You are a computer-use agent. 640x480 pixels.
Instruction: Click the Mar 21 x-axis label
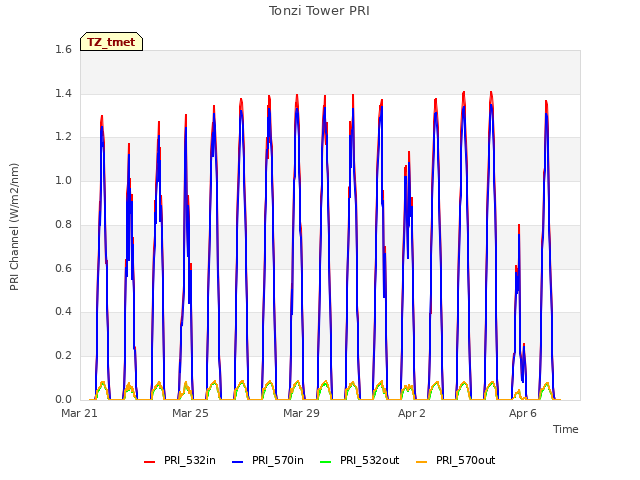(x=80, y=413)
